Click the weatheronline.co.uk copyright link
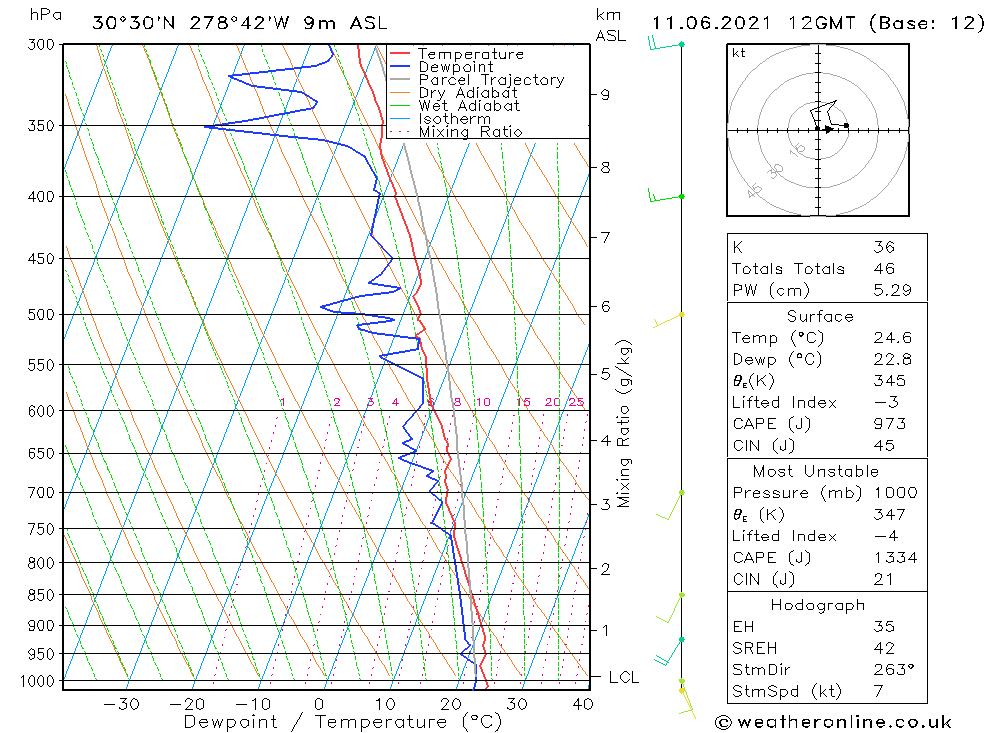This screenshot has width=1000, height=733. click(x=833, y=722)
